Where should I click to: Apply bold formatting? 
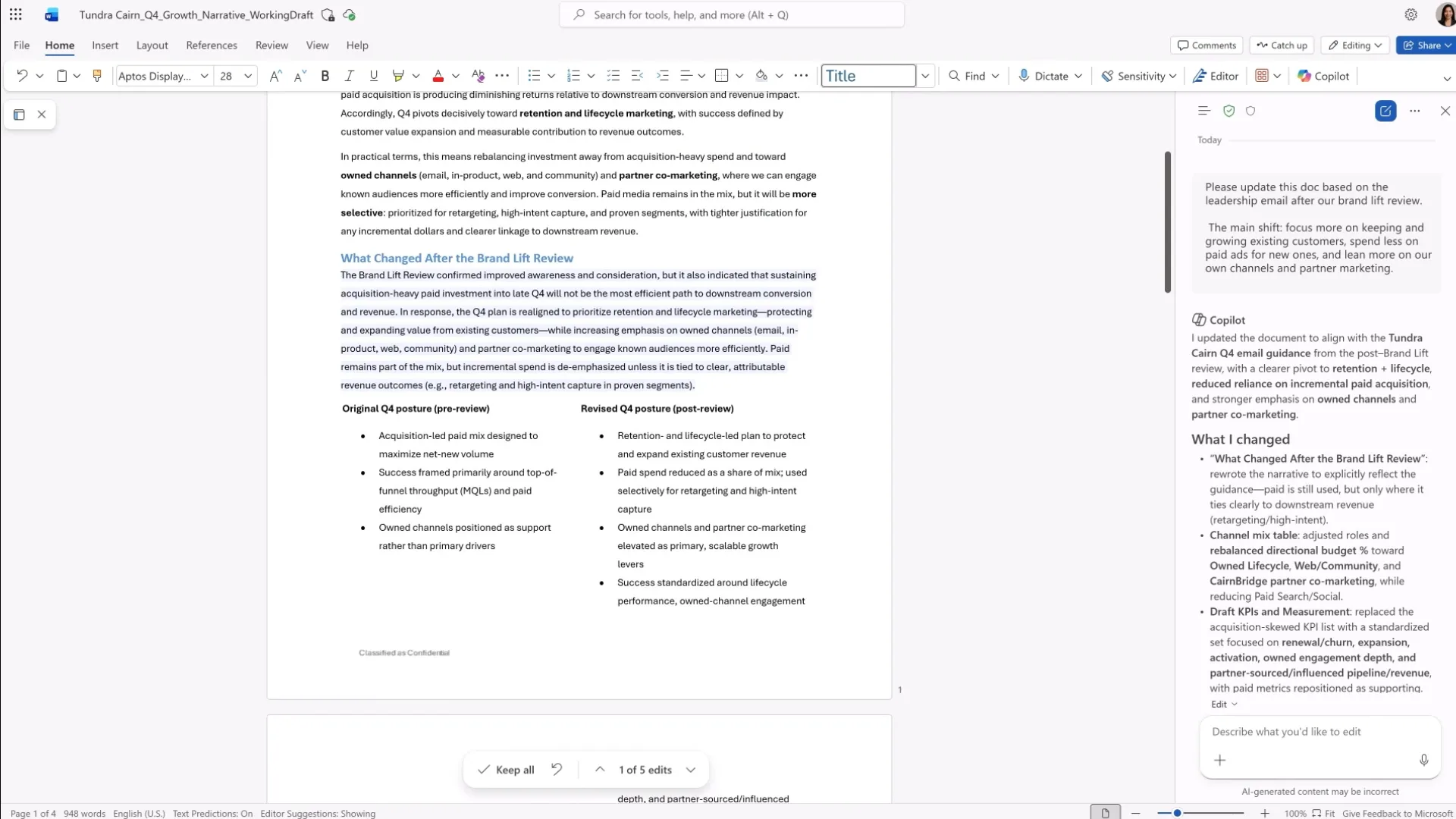(x=325, y=76)
